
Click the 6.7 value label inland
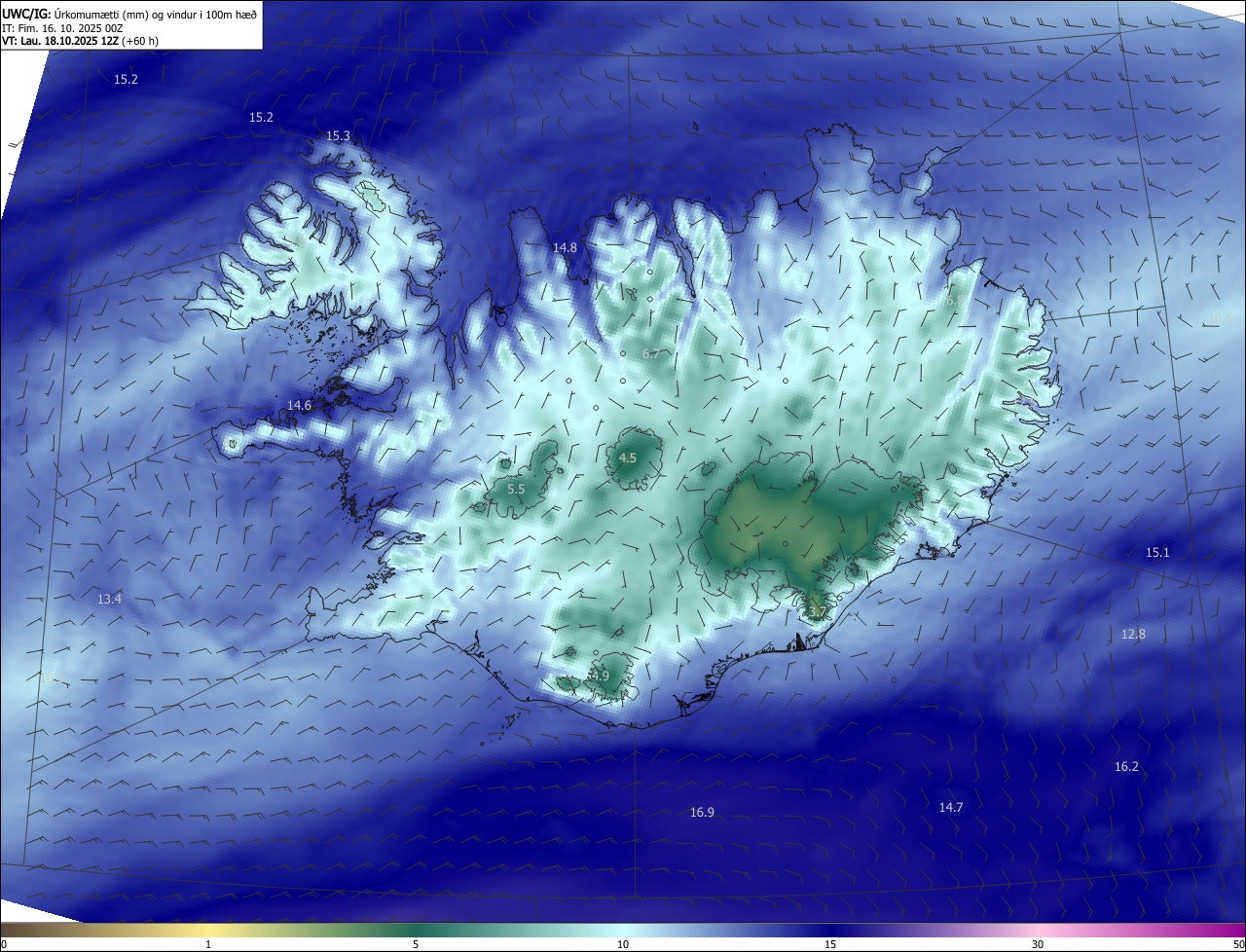651,353
